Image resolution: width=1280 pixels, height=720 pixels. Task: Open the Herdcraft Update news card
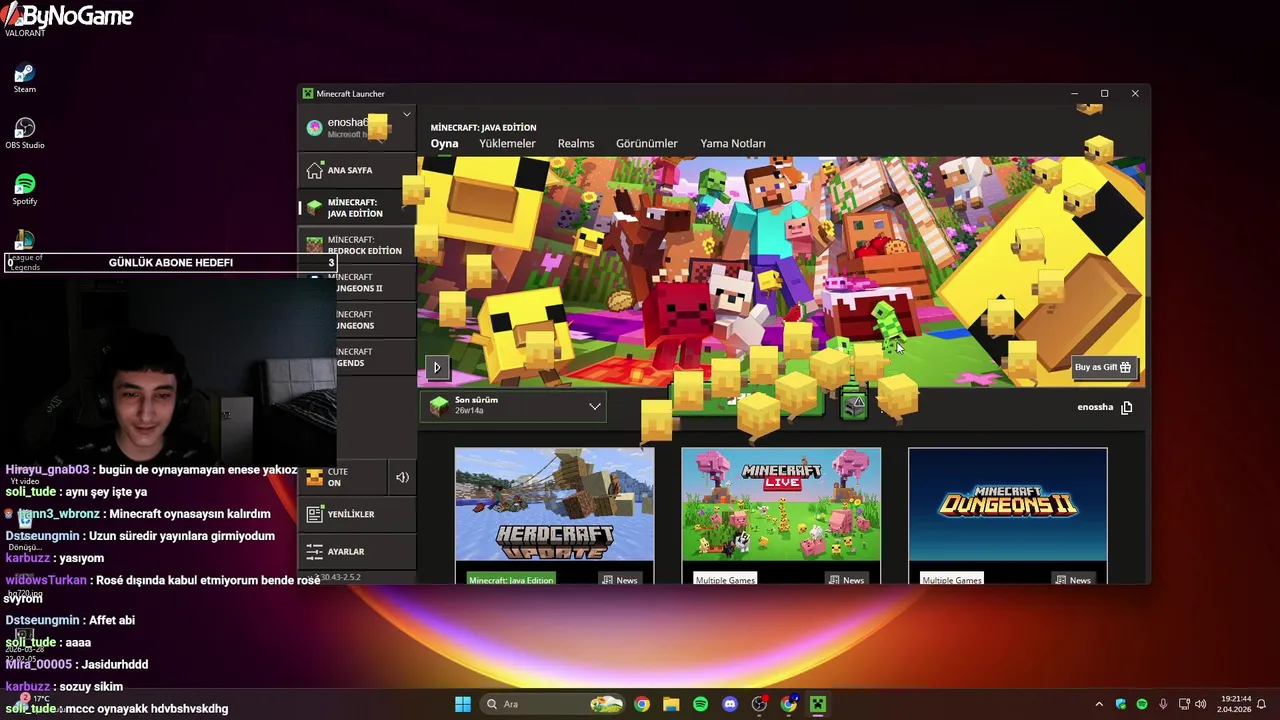554,515
